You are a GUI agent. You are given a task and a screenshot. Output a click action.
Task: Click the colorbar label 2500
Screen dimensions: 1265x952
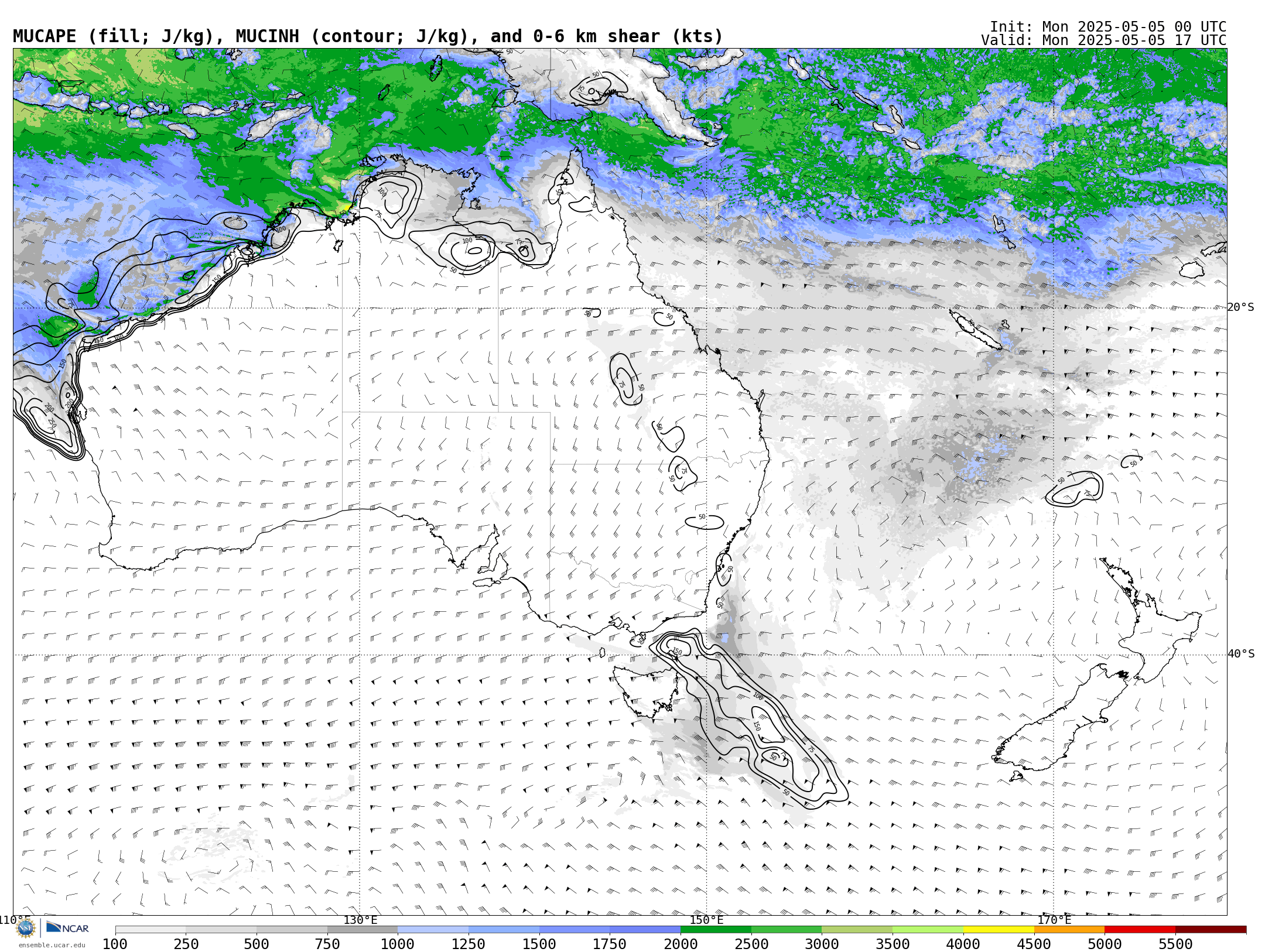751,944
